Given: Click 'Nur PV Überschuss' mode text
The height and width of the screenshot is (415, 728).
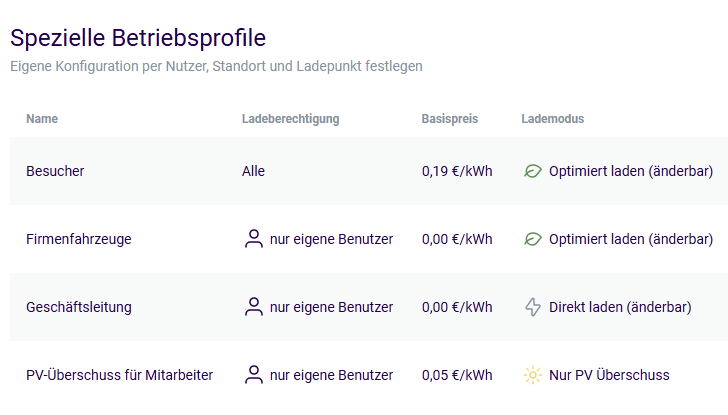Looking at the screenshot, I should (609, 375).
